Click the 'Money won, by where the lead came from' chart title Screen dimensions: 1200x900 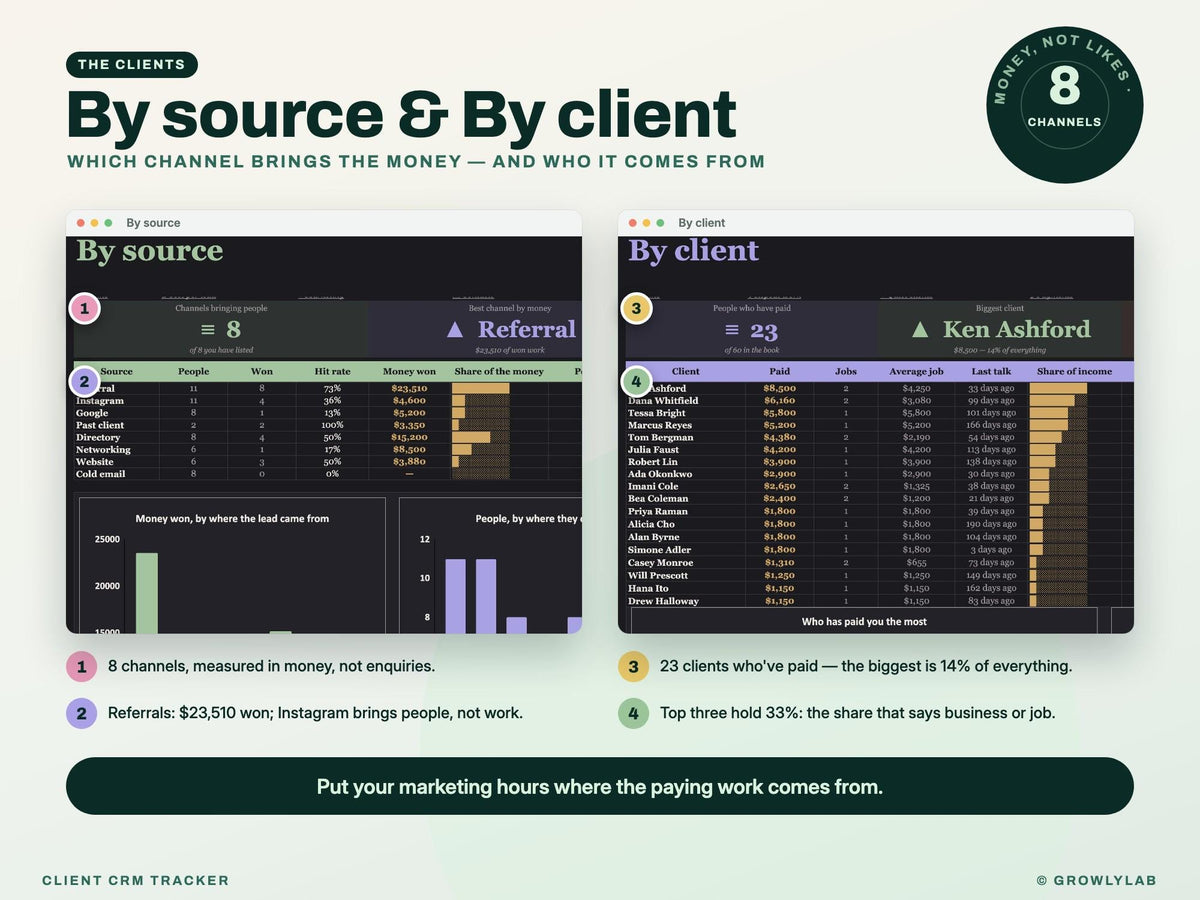pyautogui.click(x=232, y=518)
